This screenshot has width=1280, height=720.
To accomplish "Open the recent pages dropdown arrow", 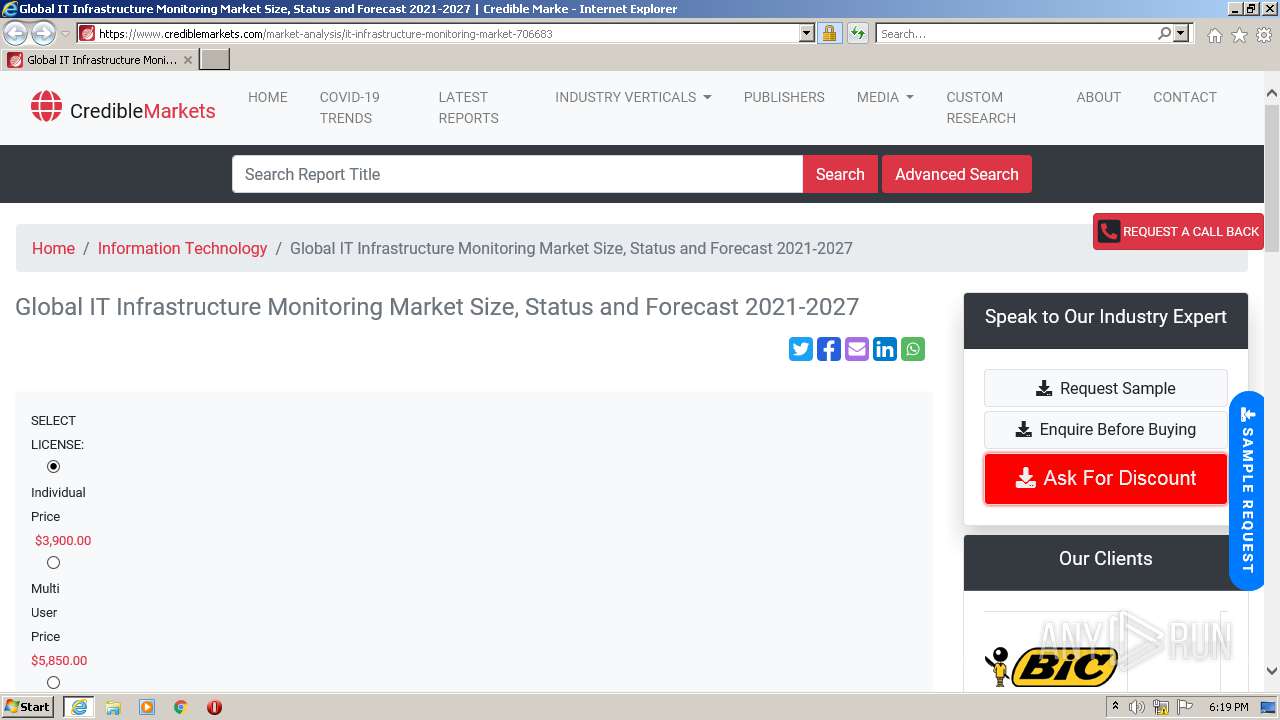I will tap(65, 34).
